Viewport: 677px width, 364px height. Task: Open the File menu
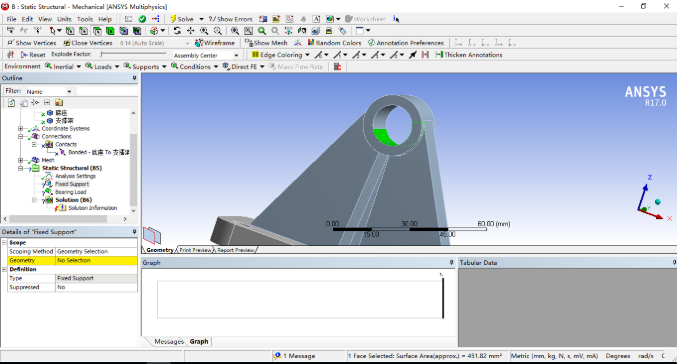(x=11, y=19)
